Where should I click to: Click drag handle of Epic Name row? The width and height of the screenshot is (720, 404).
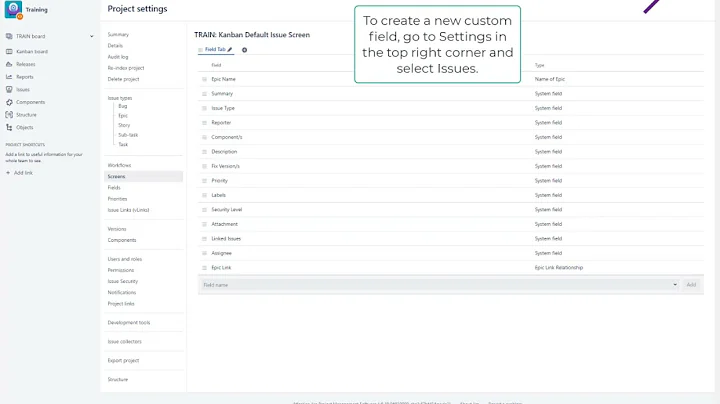[204, 79]
